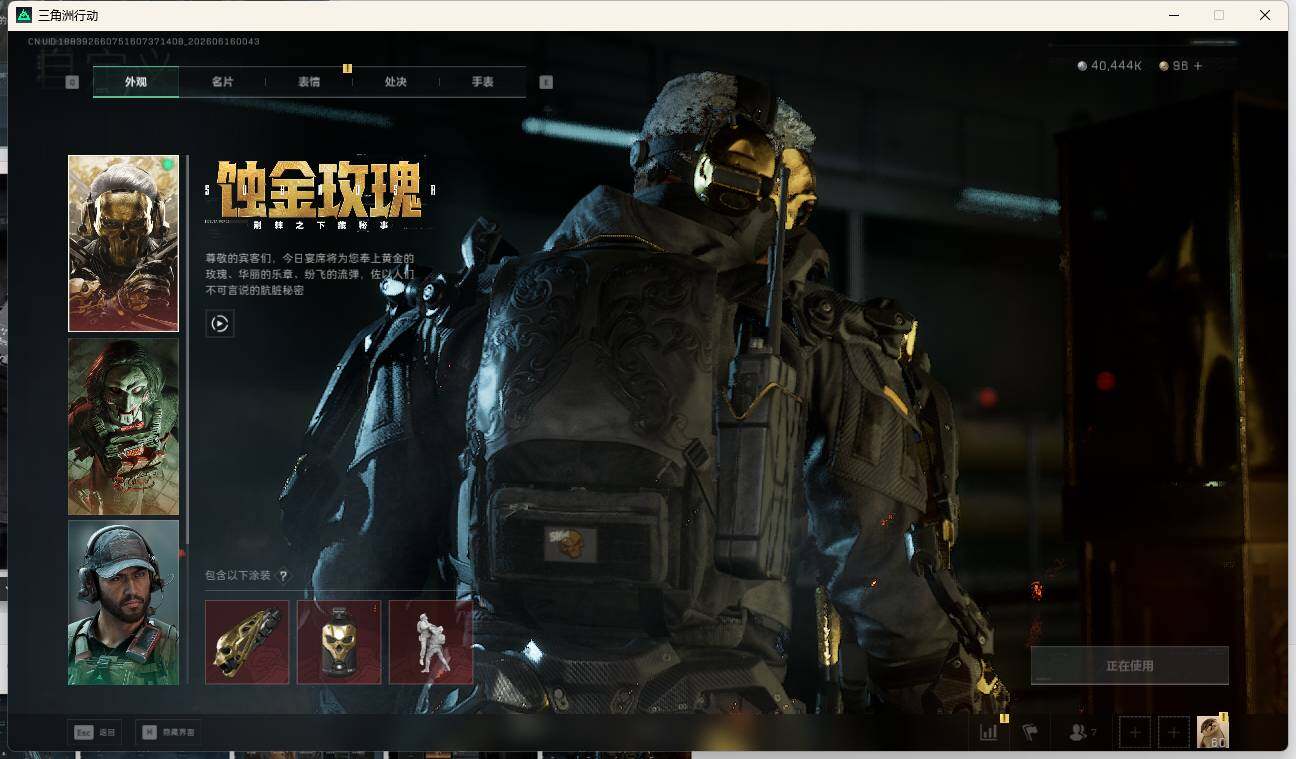The width and height of the screenshot is (1296, 759).
Task: Play the 蚀金玫瑰 skin preview video
Action: (x=220, y=323)
